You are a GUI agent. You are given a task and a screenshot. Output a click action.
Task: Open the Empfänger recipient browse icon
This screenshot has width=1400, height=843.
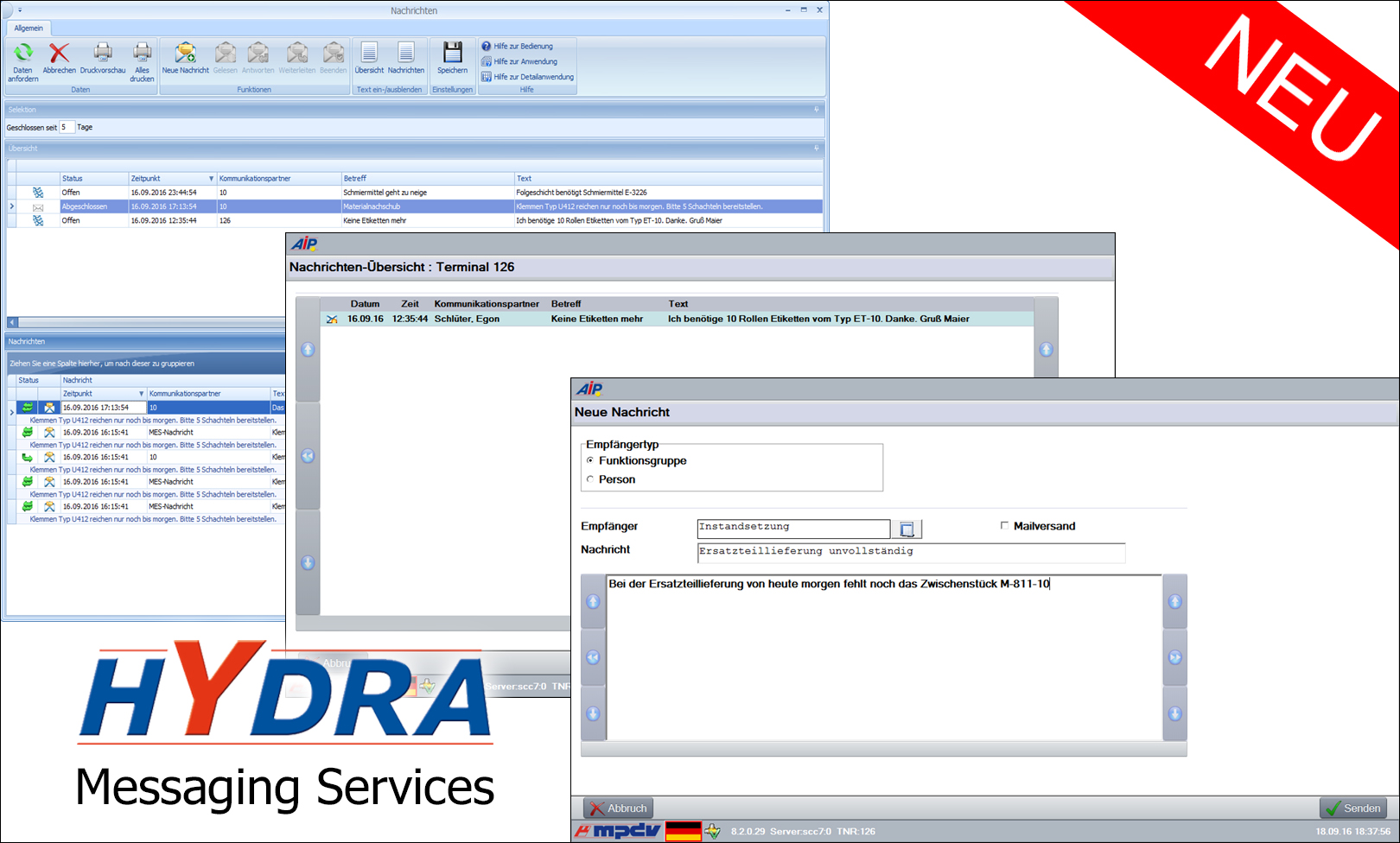pyautogui.click(x=907, y=528)
